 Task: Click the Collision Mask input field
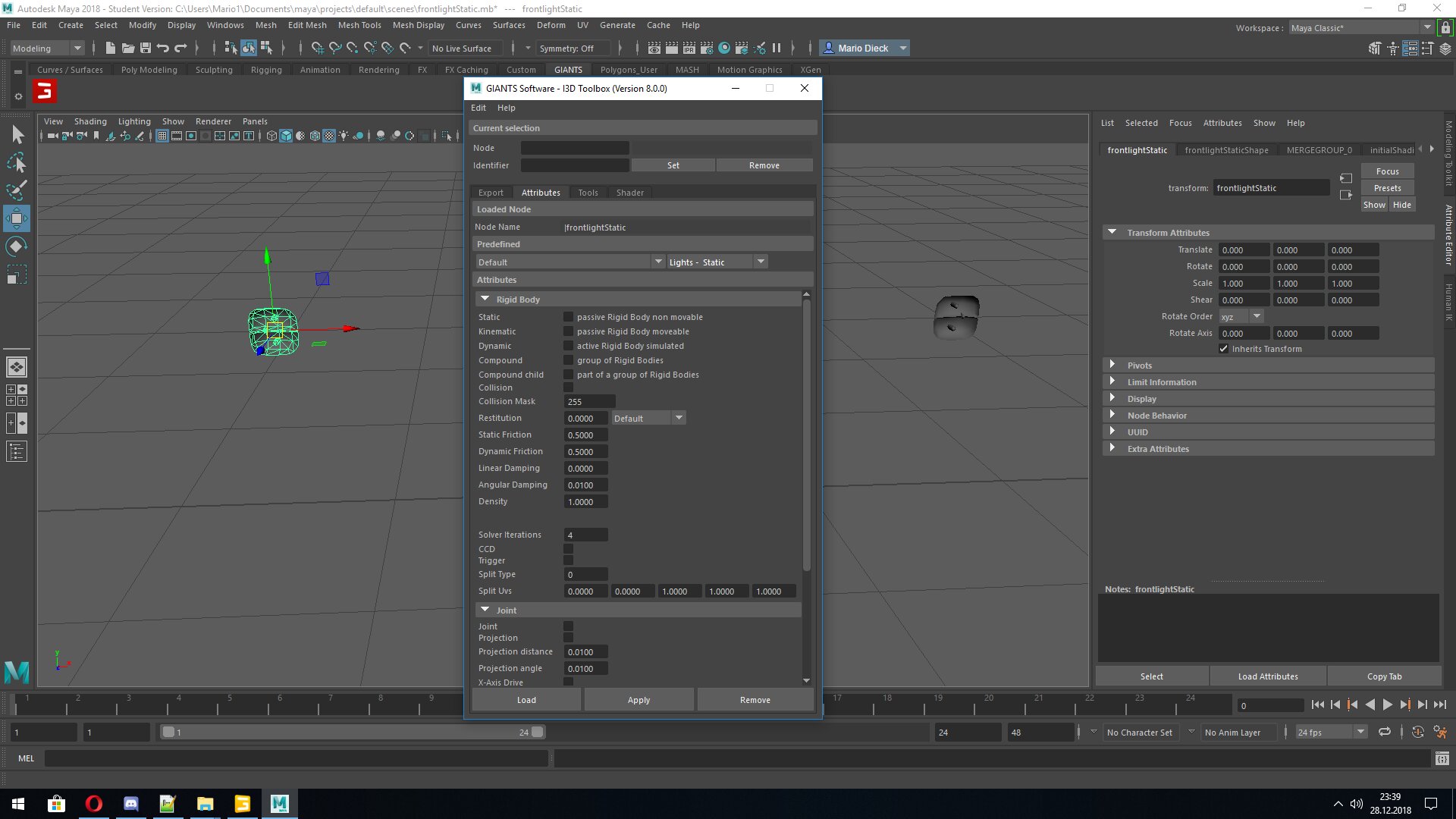coord(590,401)
